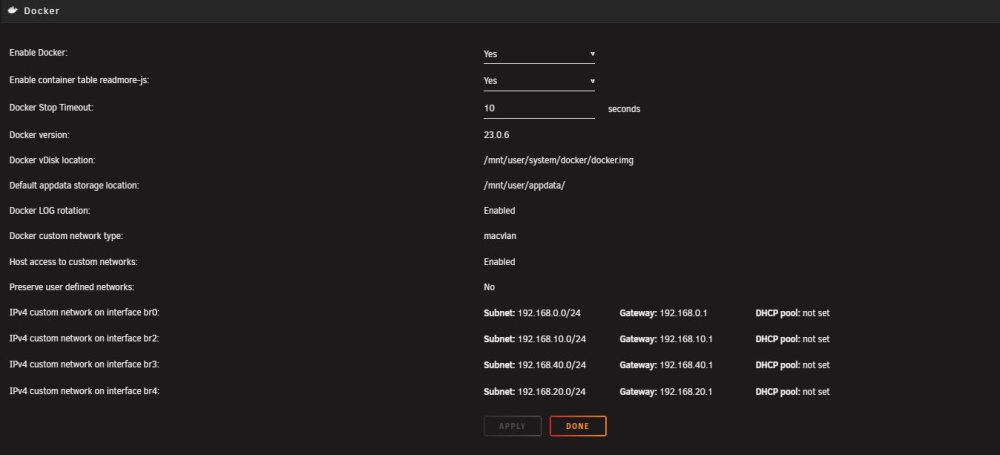The image size is (1000, 455).
Task: Click the Docker custom network type label
Action: tap(66, 236)
